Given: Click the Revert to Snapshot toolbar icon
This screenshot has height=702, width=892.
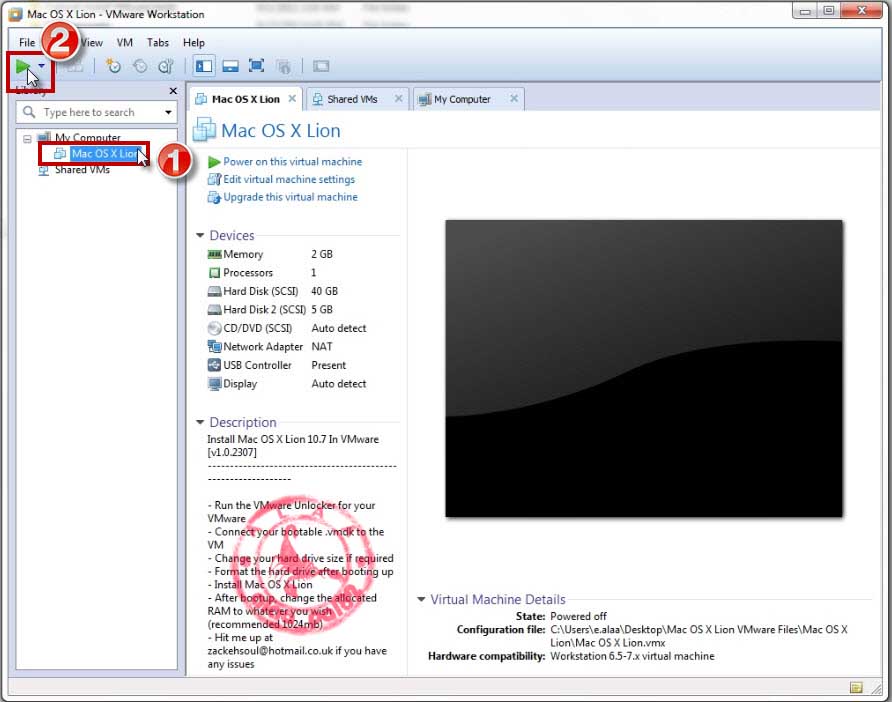Looking at the screenshot, I should point(140,66).
